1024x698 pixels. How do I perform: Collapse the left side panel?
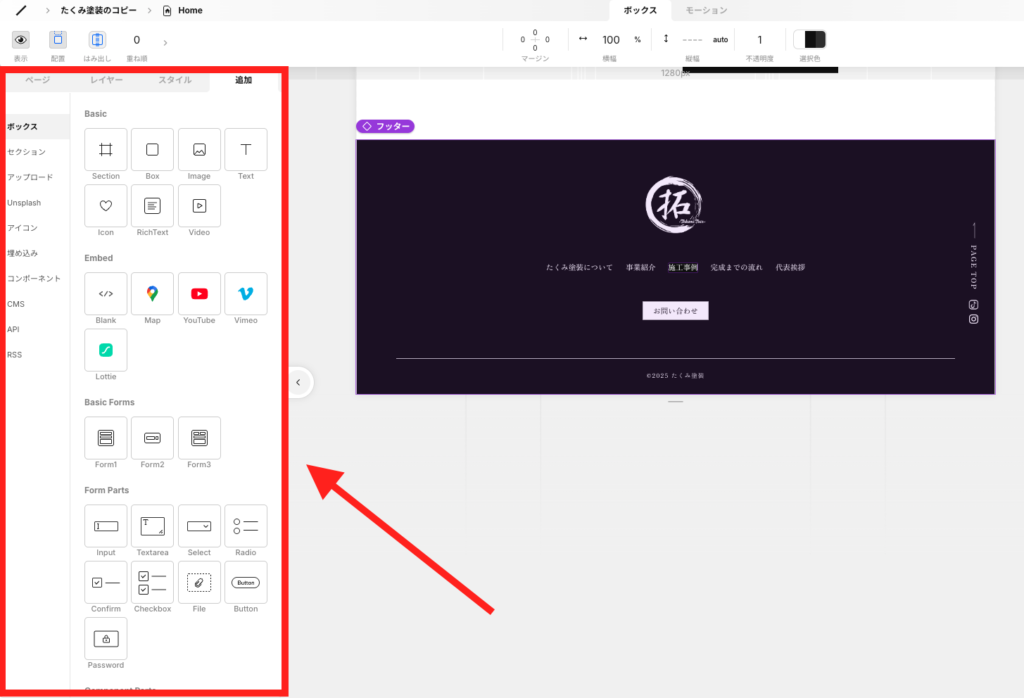(x=298, y=383)
